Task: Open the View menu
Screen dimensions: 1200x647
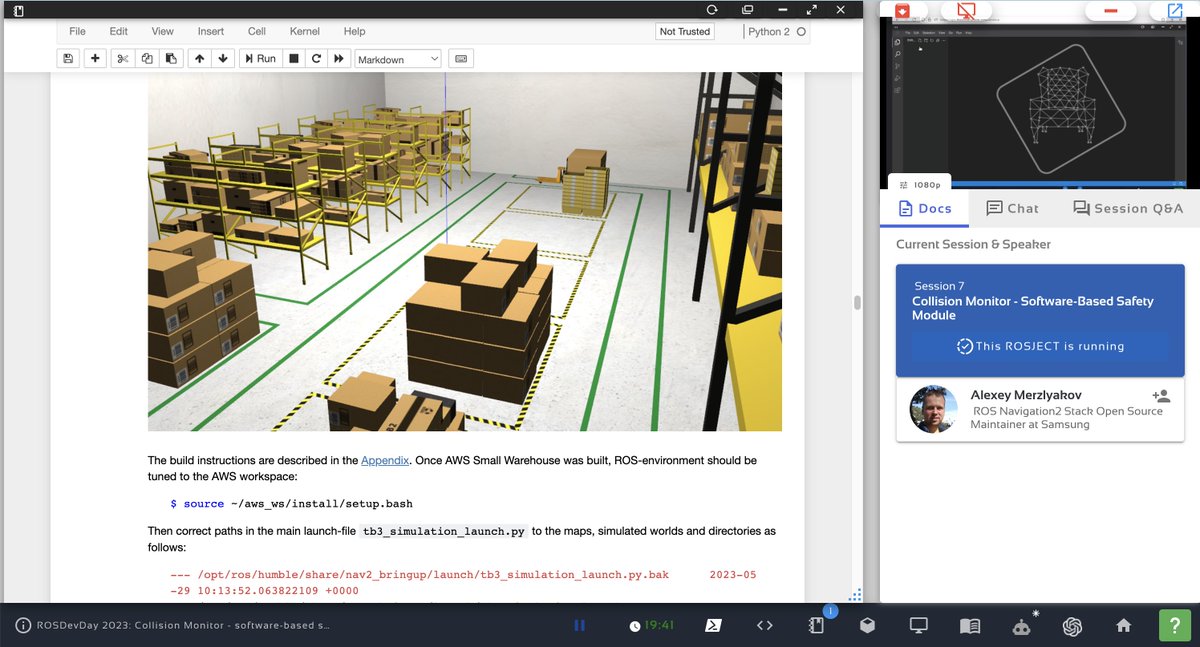Action: pyautogui.click(x=162, y=32)
